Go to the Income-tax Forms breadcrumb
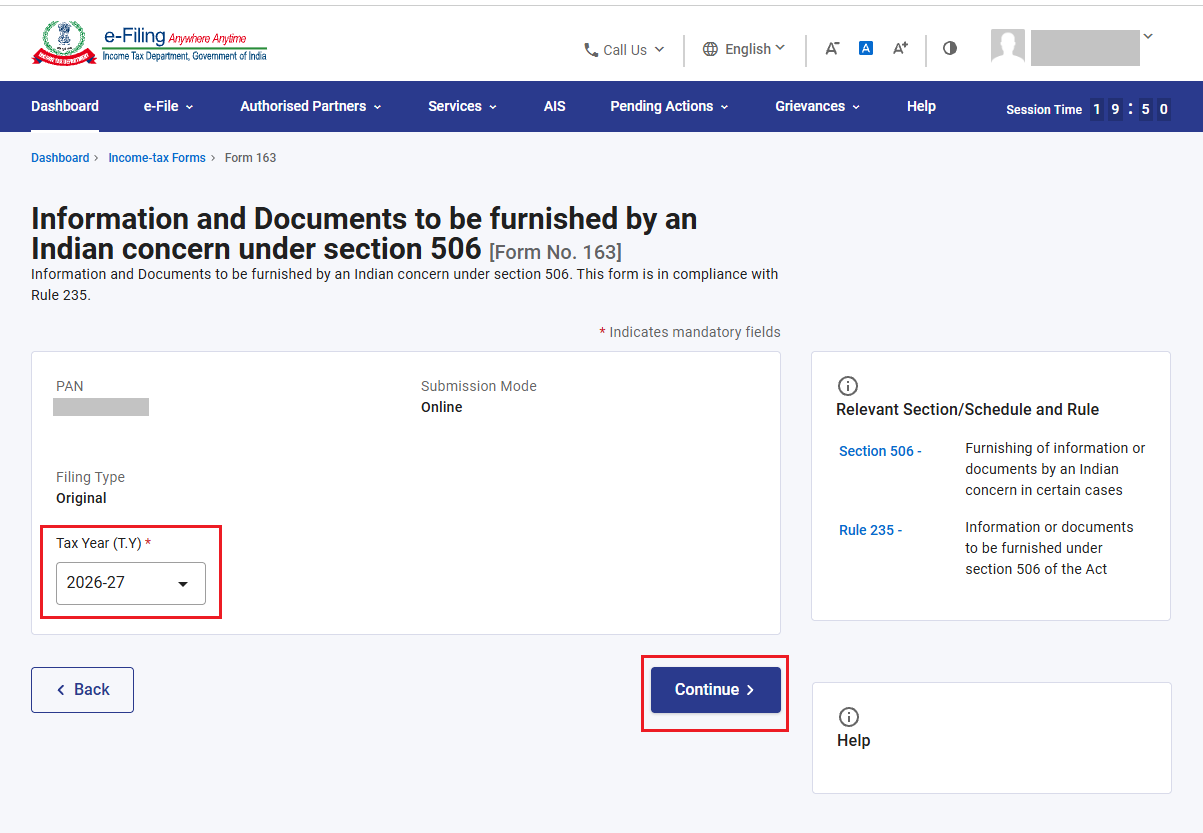 157,158
